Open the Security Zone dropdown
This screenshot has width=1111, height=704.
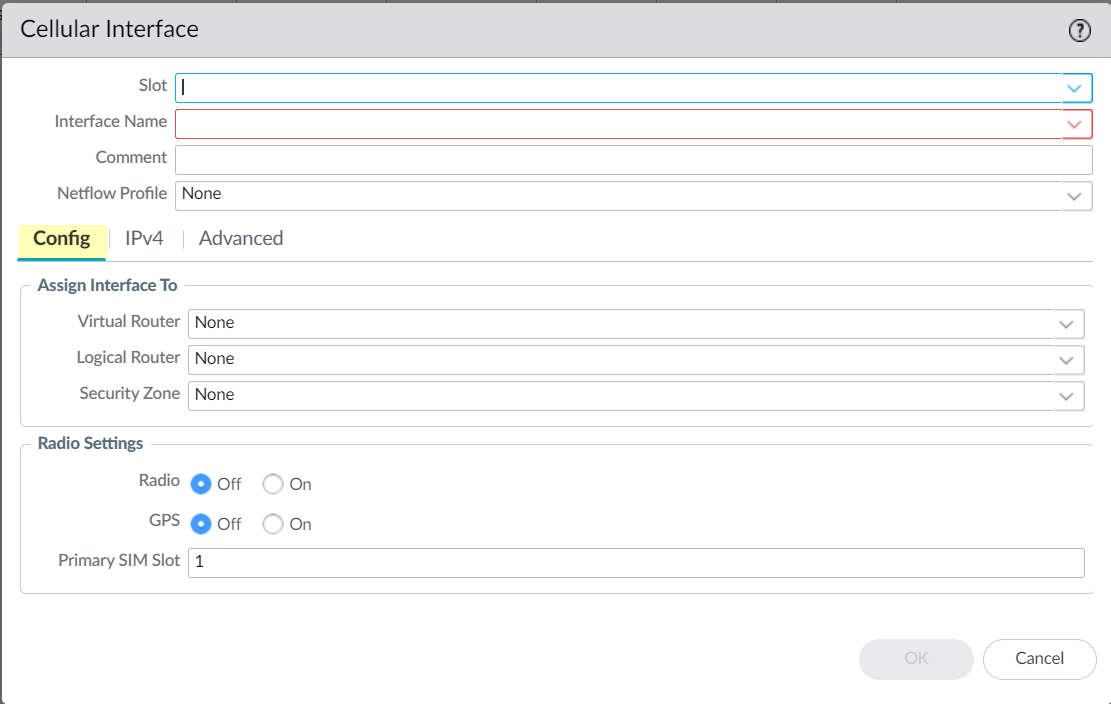coord(1066,396)
